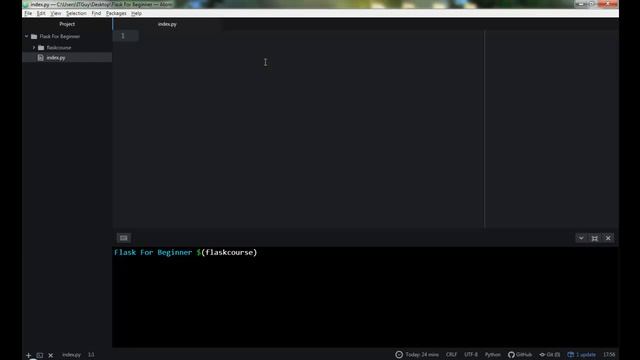Click the Today time tracker clock icon
This screenshot has height=360, width=640.
coord(399,355)
